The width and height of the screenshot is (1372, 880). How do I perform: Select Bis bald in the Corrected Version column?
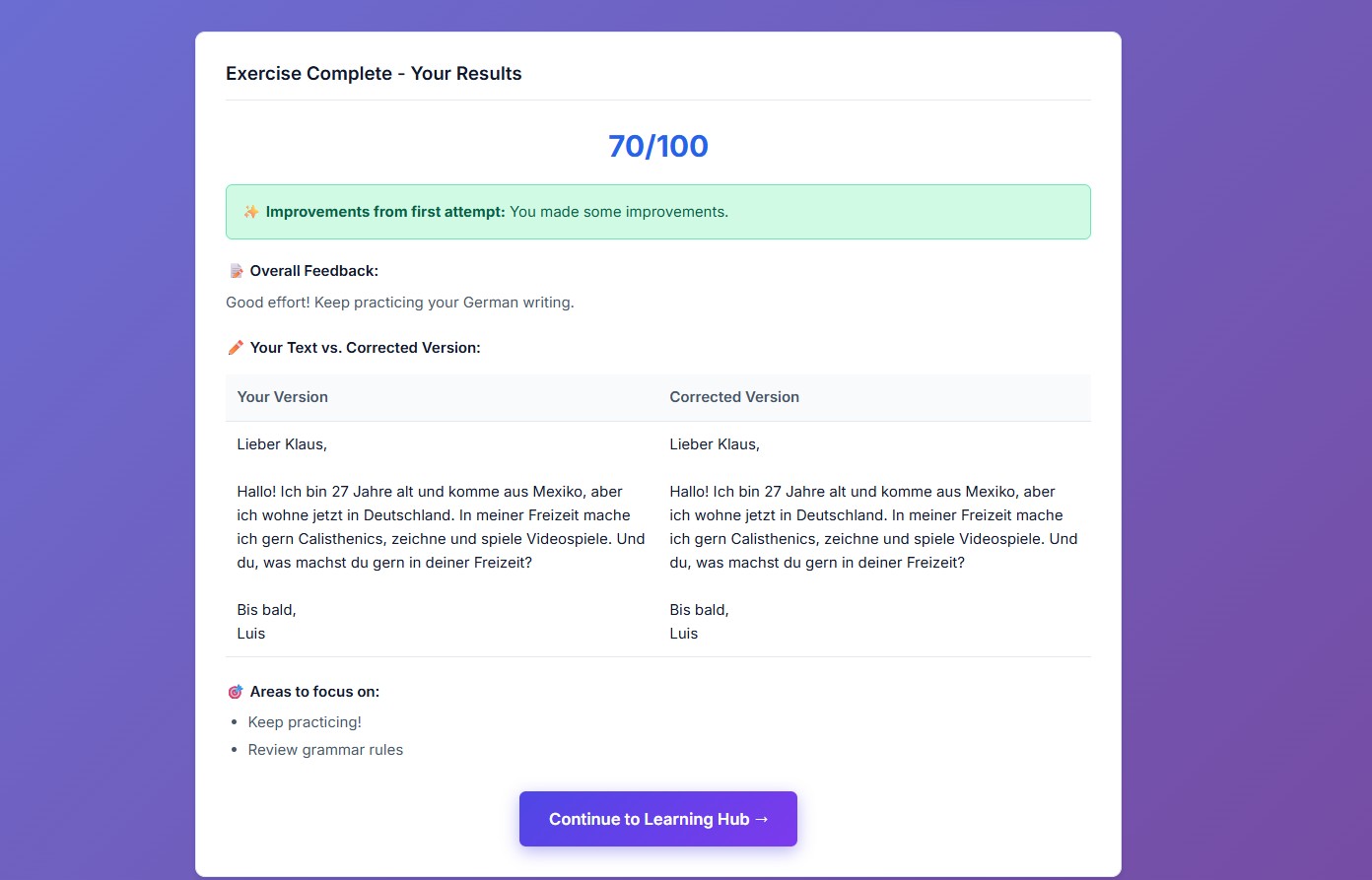699,609
